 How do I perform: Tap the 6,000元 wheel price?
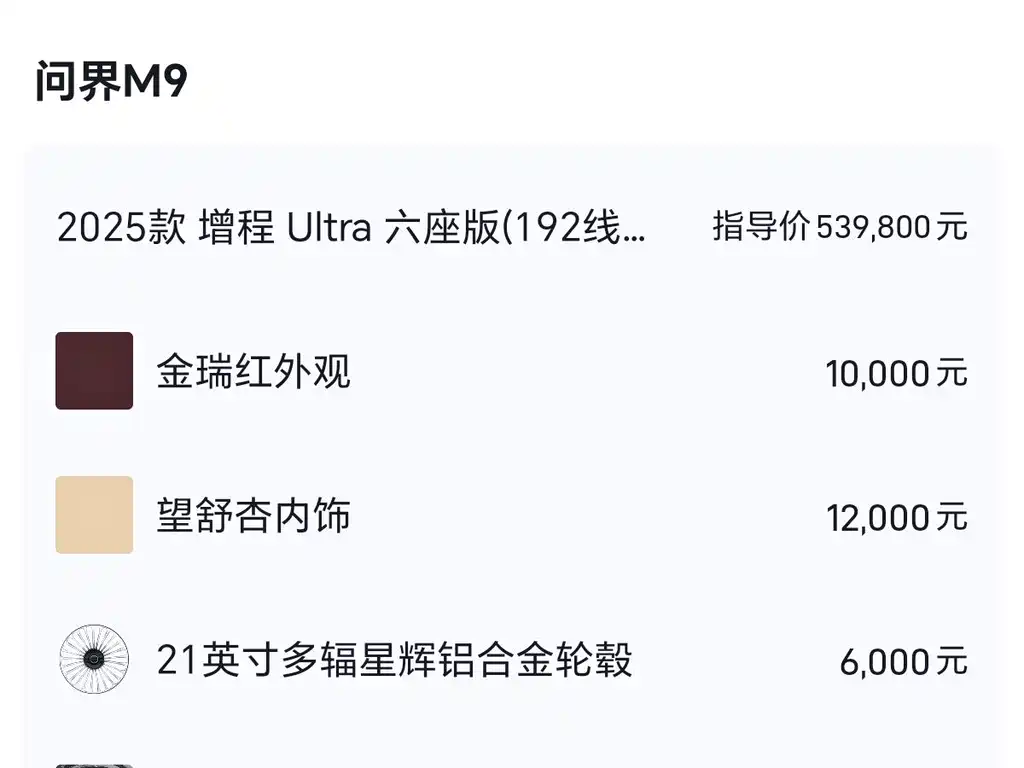(x=904, y=662)
